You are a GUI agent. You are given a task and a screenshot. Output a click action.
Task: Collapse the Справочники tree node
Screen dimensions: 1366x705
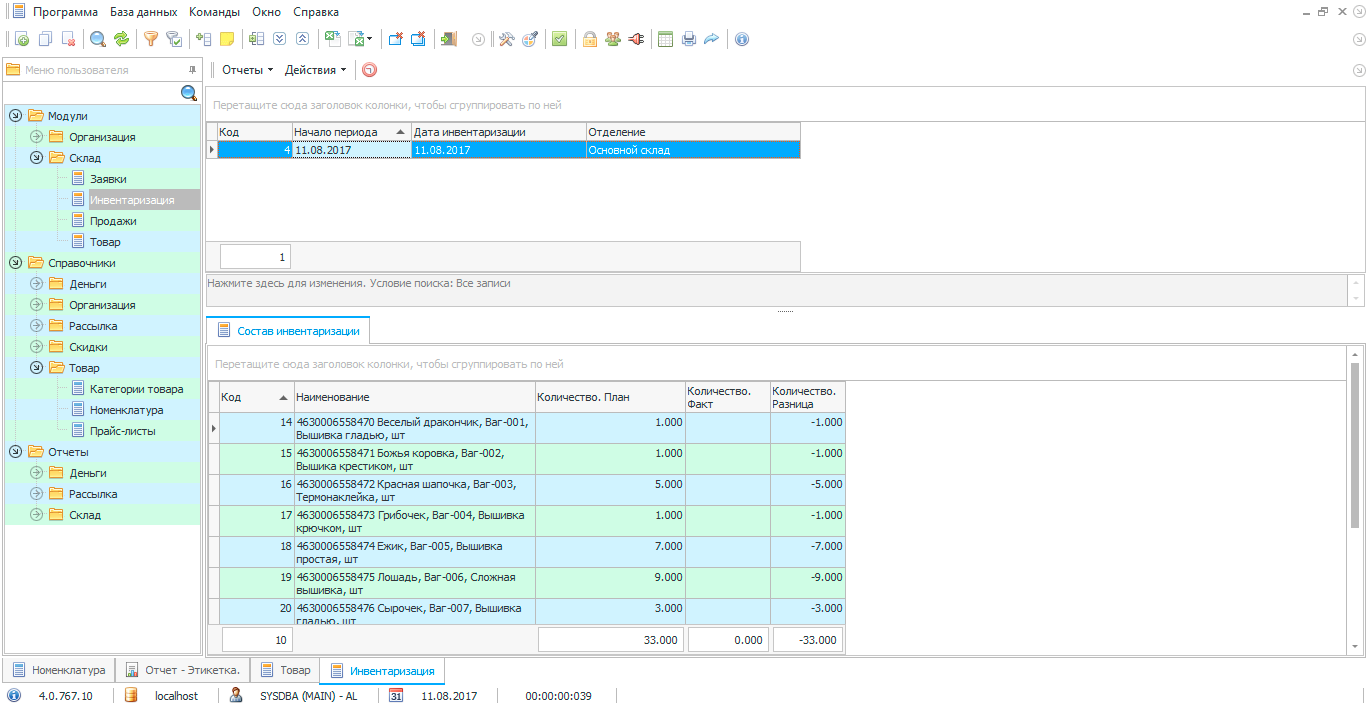16,263
